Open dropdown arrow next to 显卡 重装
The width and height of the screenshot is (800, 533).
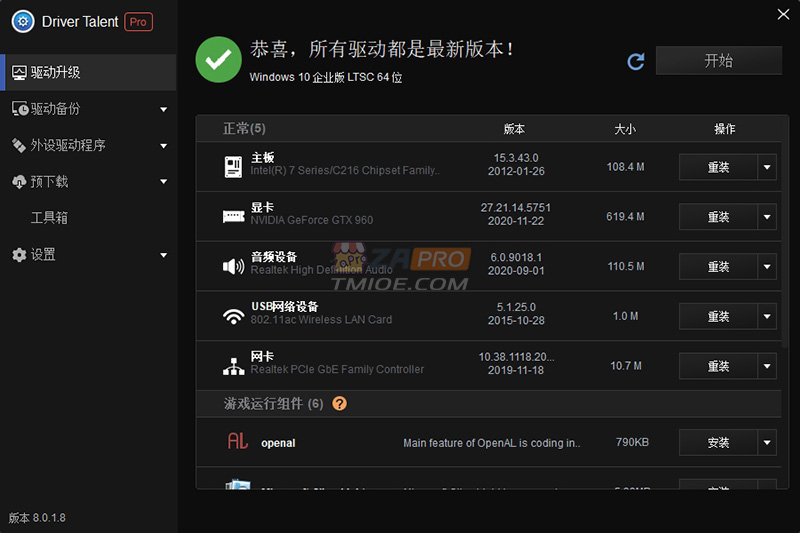tap(767, 217)
